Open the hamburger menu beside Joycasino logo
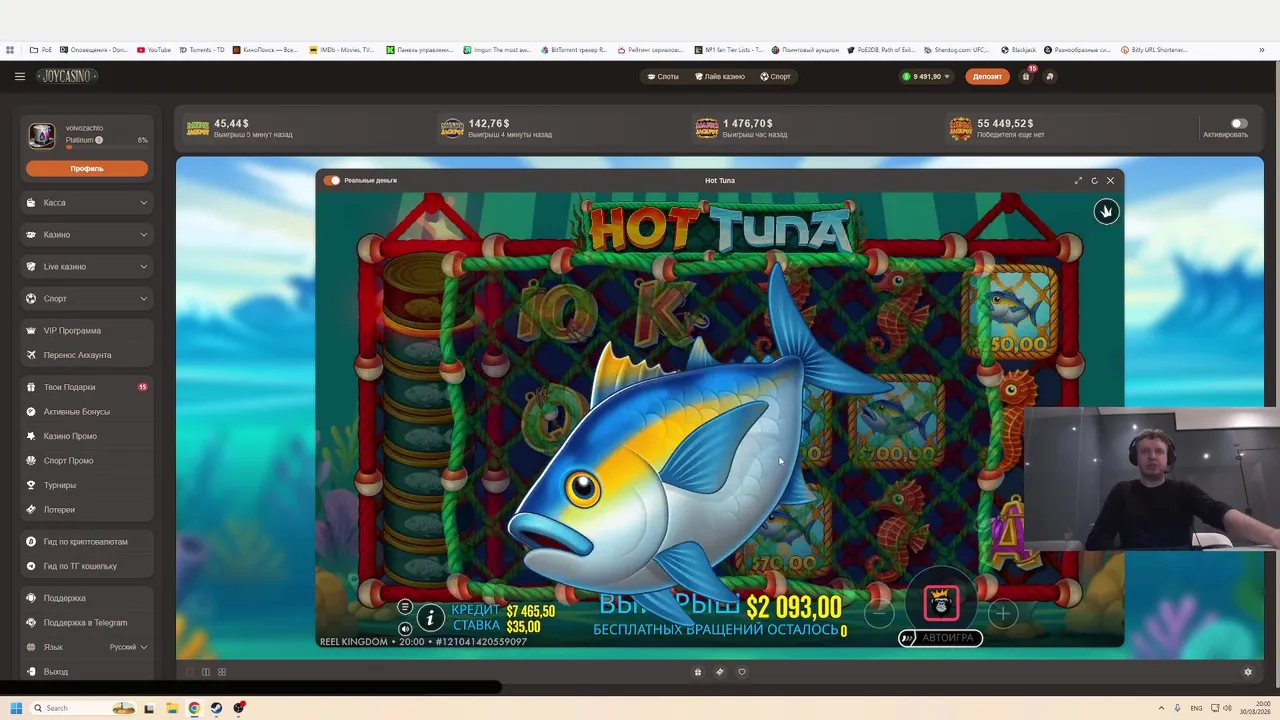This screenshot has width=1280, height=720. [19, 76]
